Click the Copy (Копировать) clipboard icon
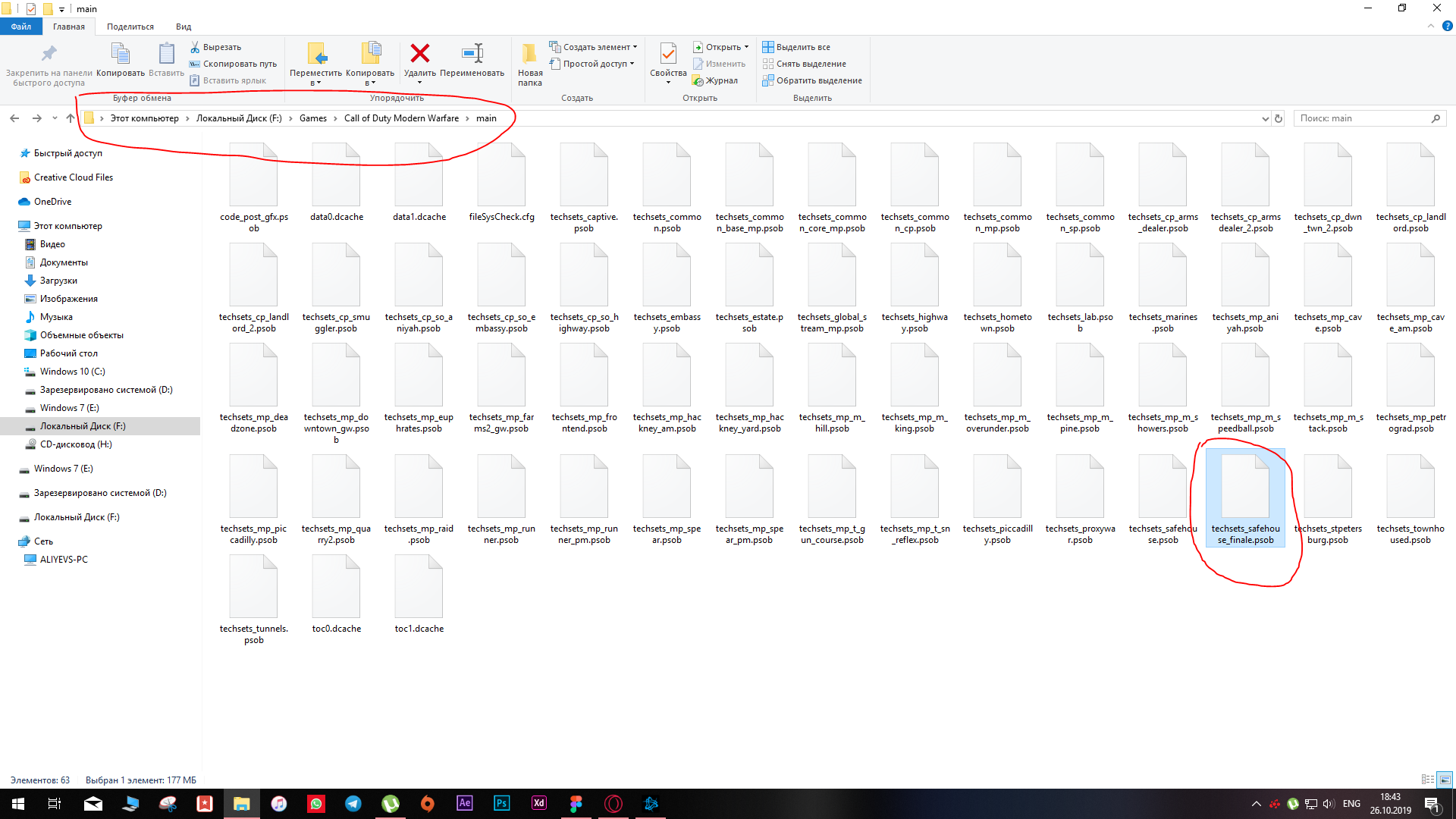 tap(121, 53)
